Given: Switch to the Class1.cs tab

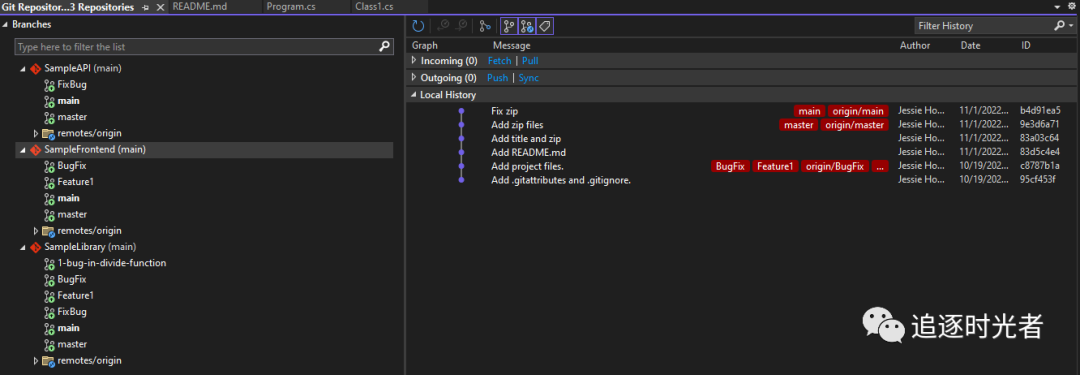Looking at the screenshot, I should (374, 7).
